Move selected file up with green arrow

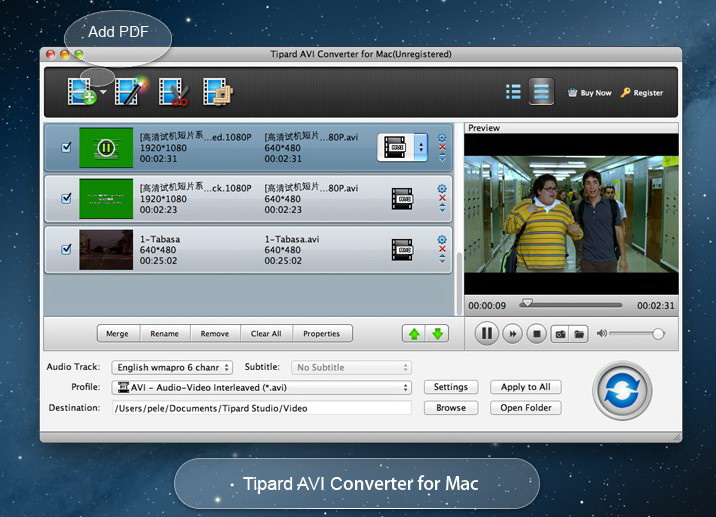412,333
